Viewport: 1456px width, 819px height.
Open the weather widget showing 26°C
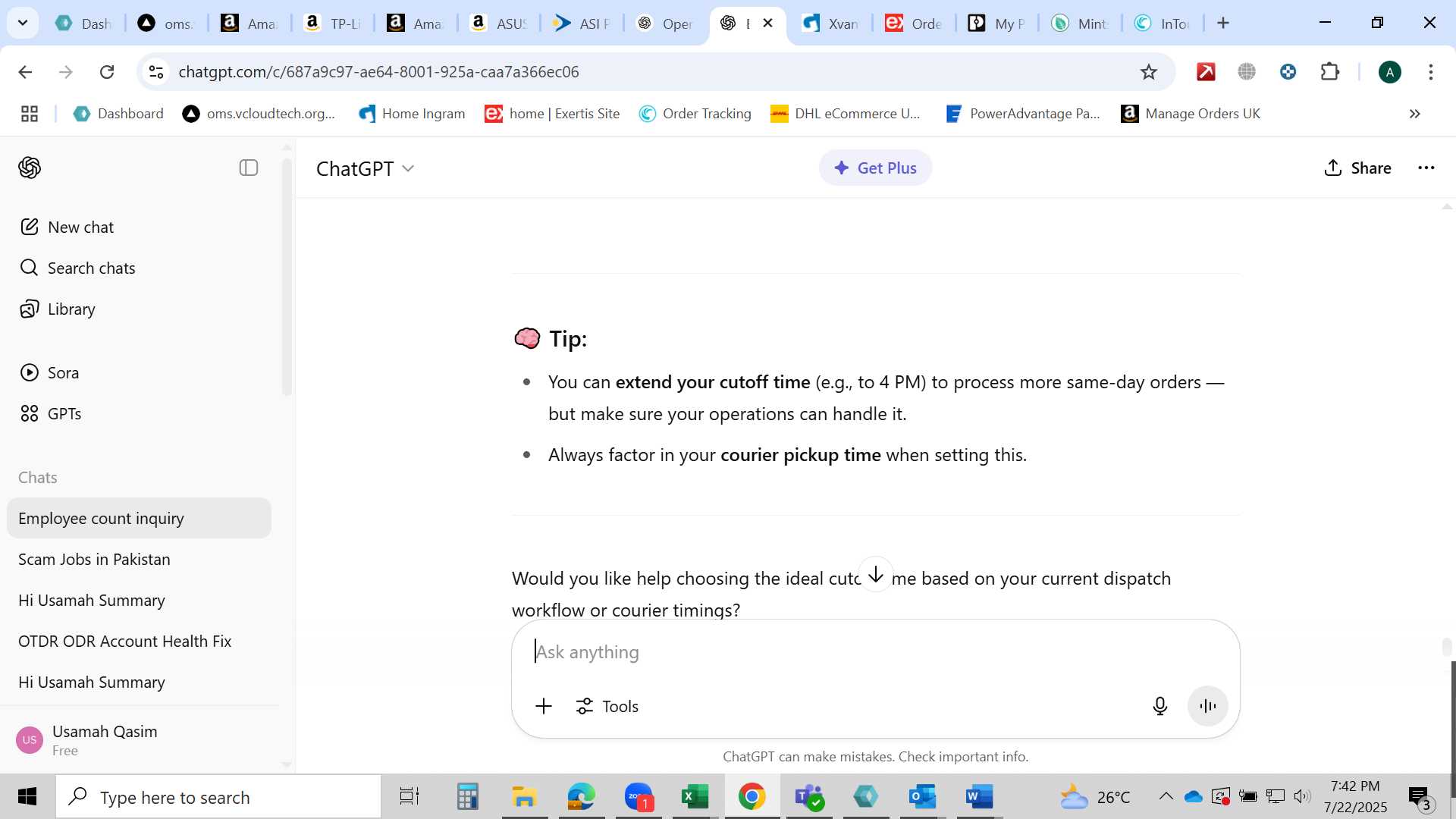pos(1094,797)
